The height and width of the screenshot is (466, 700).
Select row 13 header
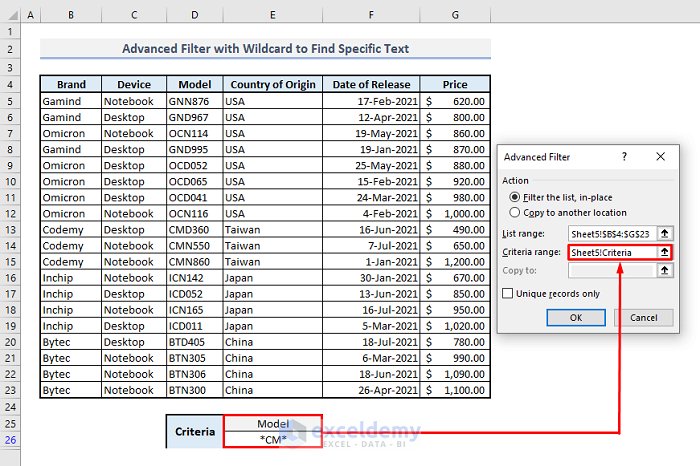pos(10,230)
